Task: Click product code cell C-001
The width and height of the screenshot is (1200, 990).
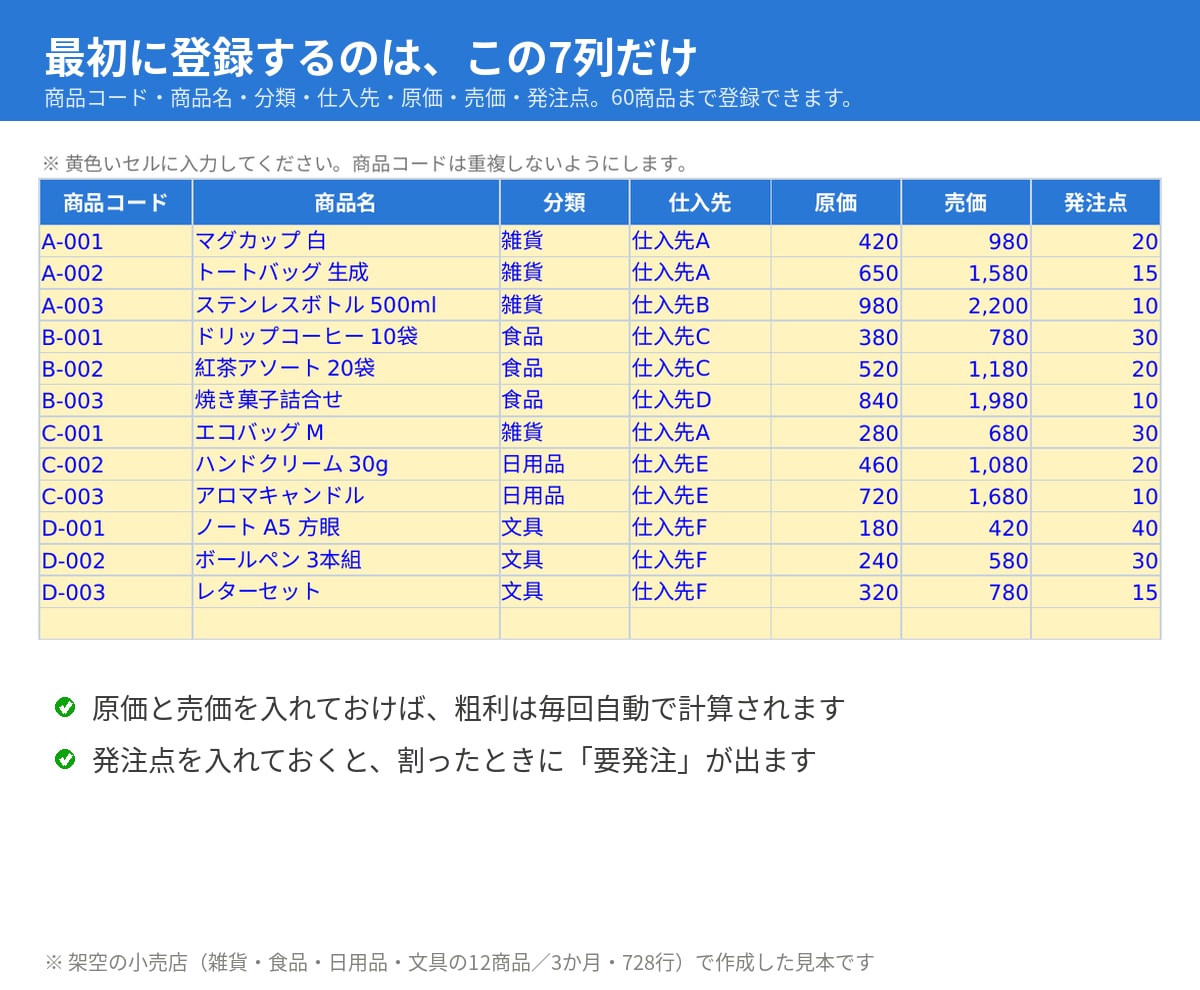Action: coord(116,433)
